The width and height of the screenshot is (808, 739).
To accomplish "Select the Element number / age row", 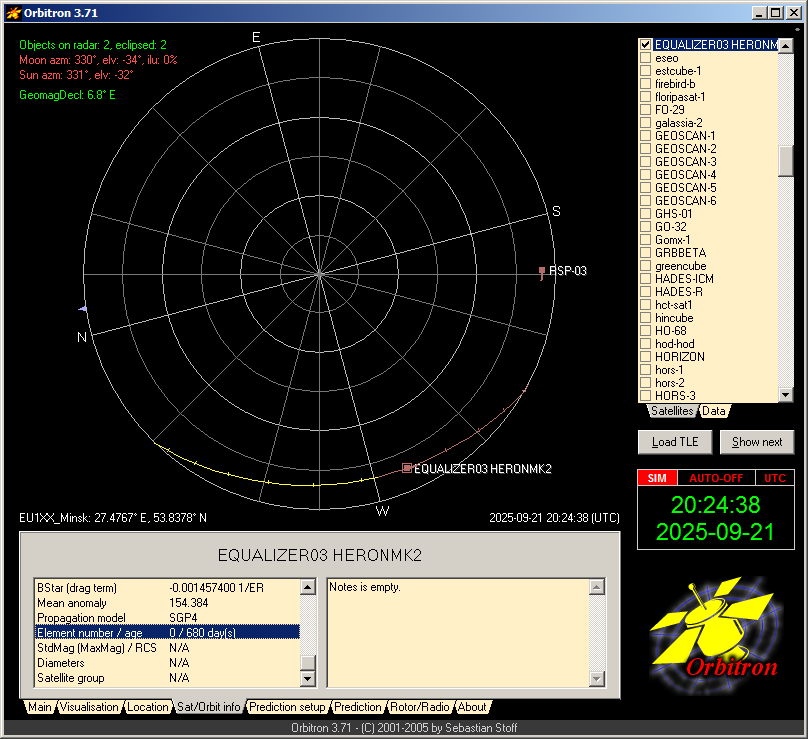I will tap(167, 632).
